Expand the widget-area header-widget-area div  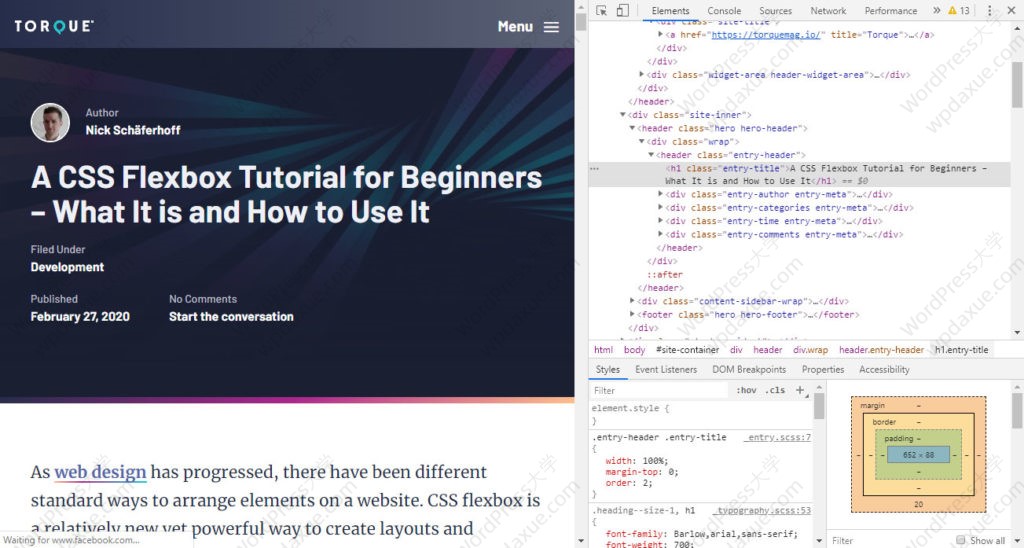click(641, 75)
